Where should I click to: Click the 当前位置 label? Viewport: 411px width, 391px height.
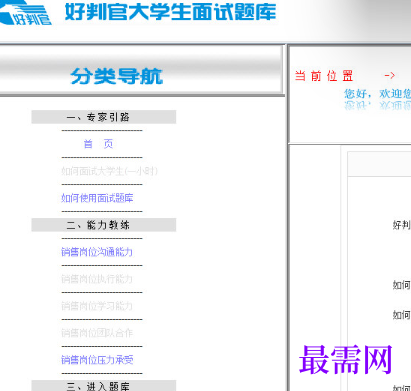pyautogui.click(x=324, y=76)
